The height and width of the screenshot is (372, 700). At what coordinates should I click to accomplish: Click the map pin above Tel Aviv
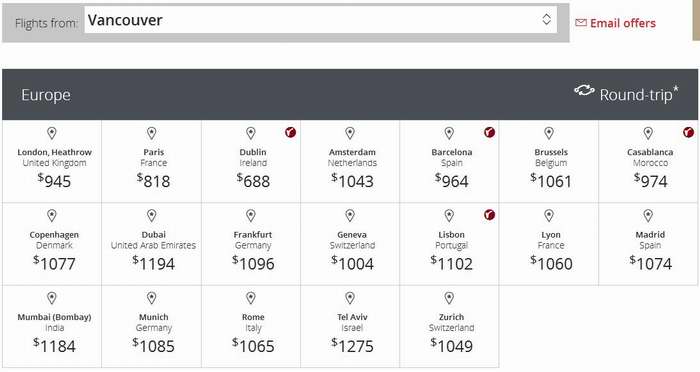350,298
